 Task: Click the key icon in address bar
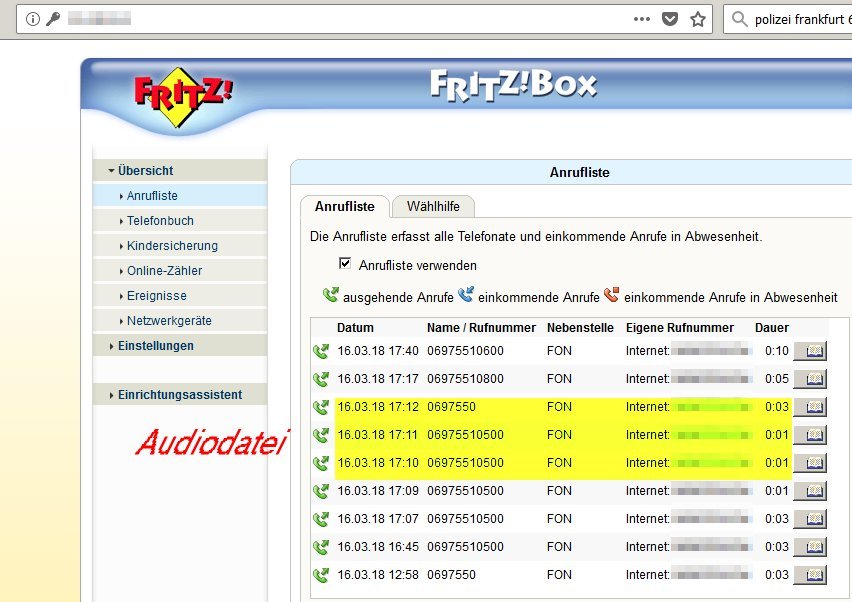[53, 19]
